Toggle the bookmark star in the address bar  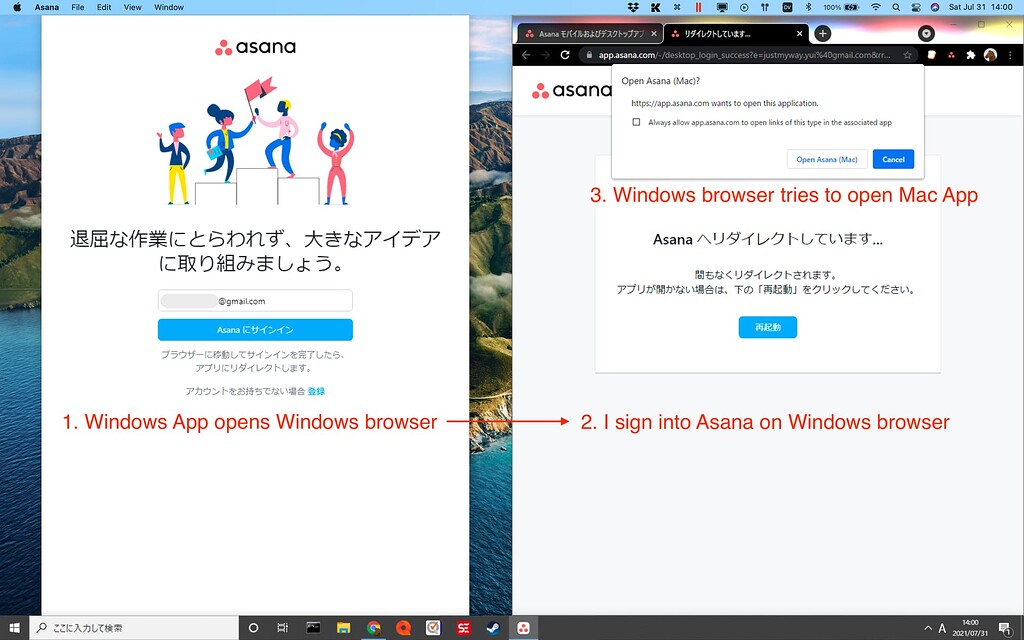[906, 55]
